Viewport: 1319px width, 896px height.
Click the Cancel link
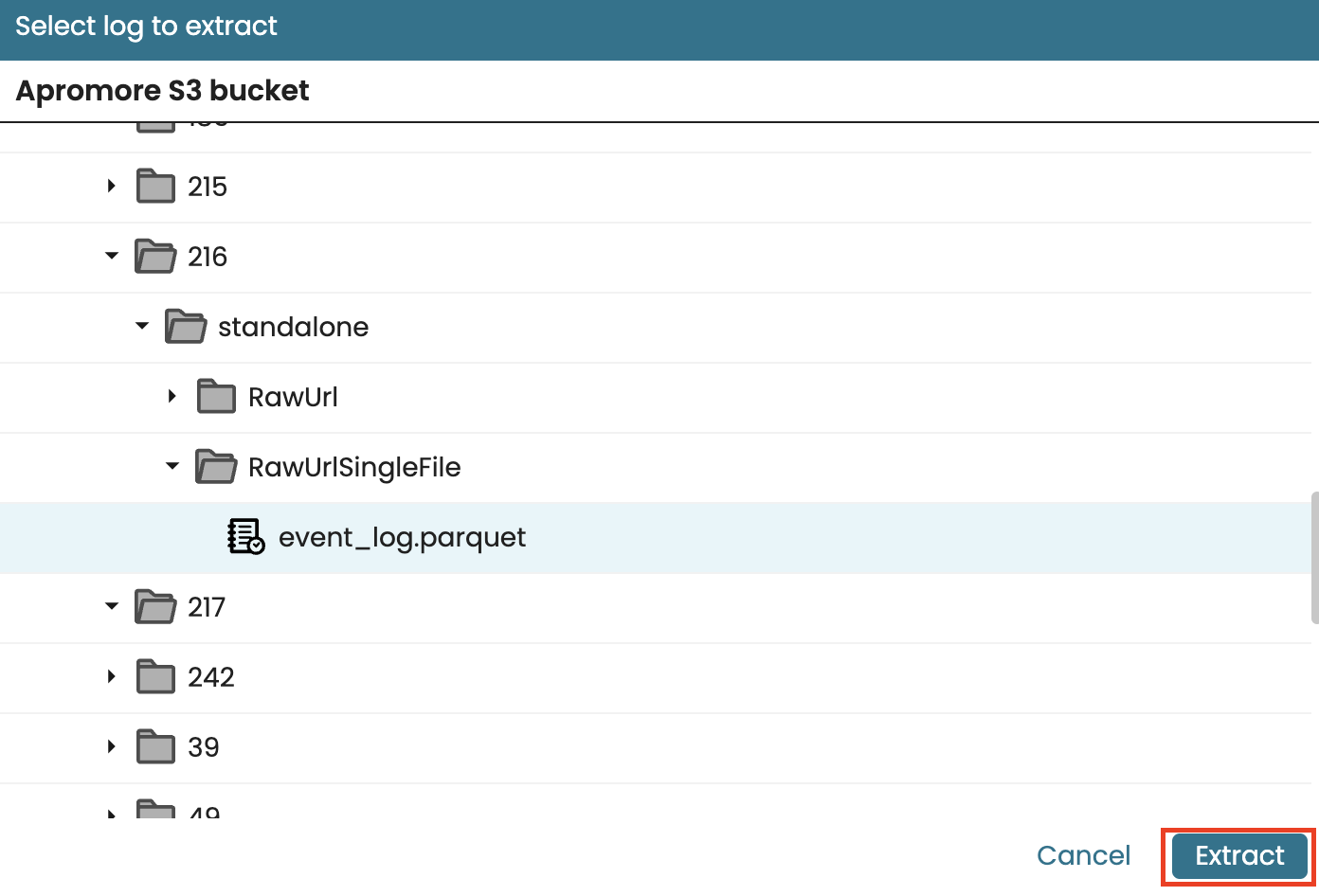tap(1084, 856)
